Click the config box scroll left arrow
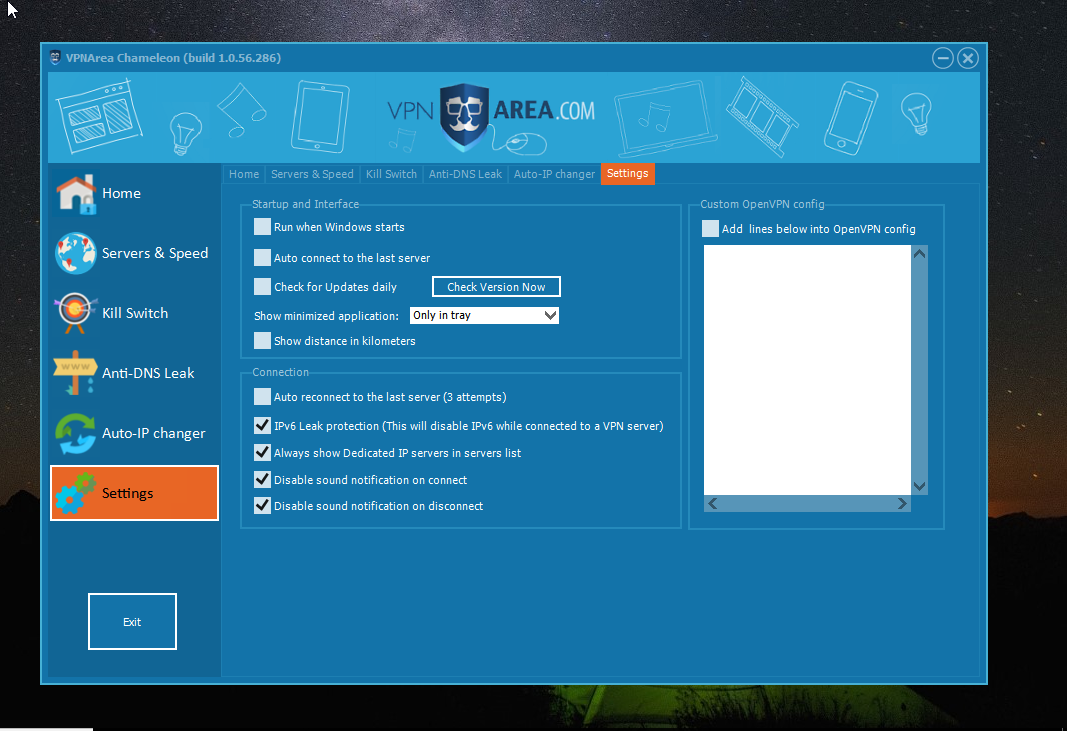The height and width of the screenshot is (731, 1067). [x=712, y=504]
